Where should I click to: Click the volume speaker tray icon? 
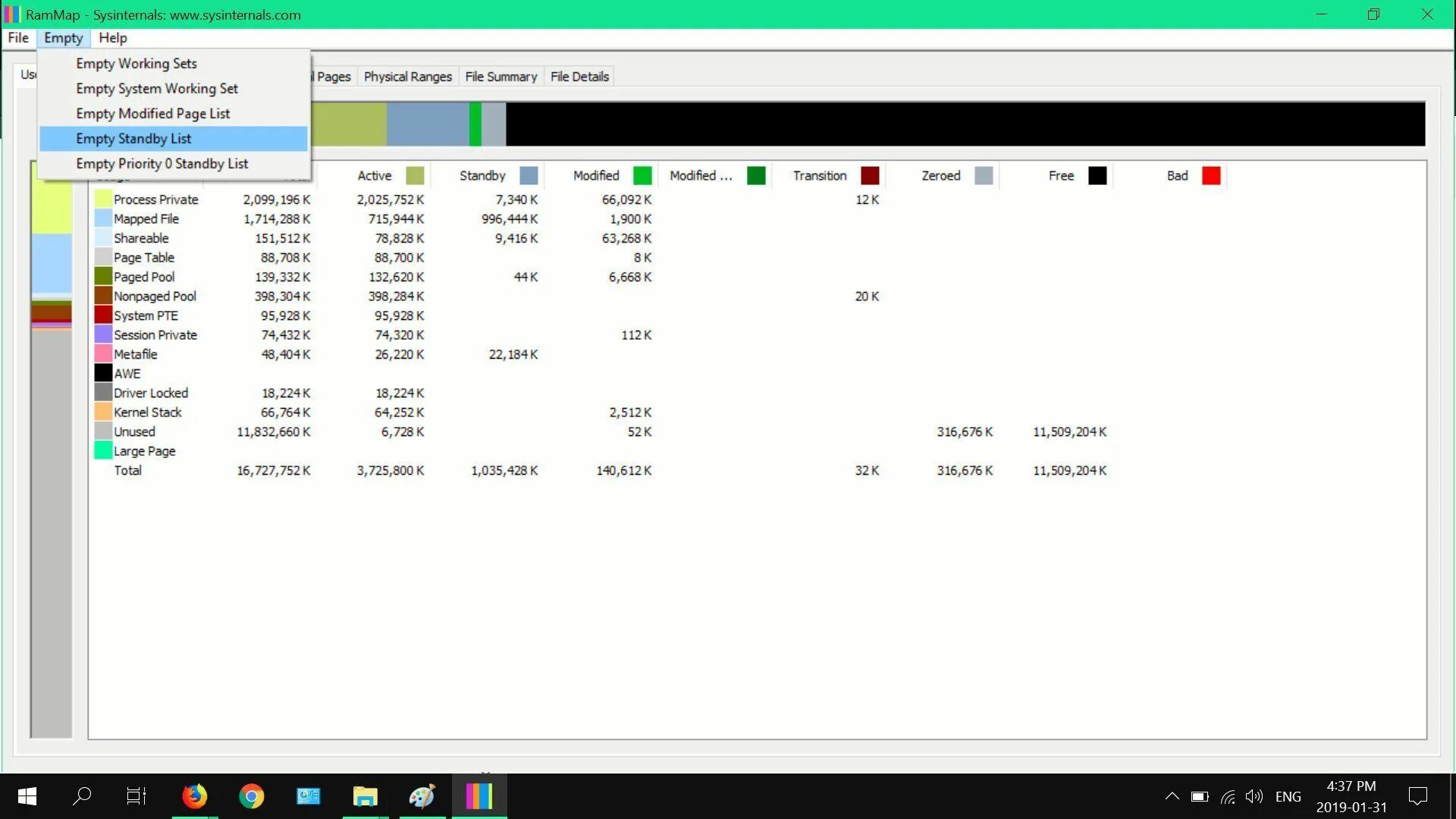point(1254,796)
